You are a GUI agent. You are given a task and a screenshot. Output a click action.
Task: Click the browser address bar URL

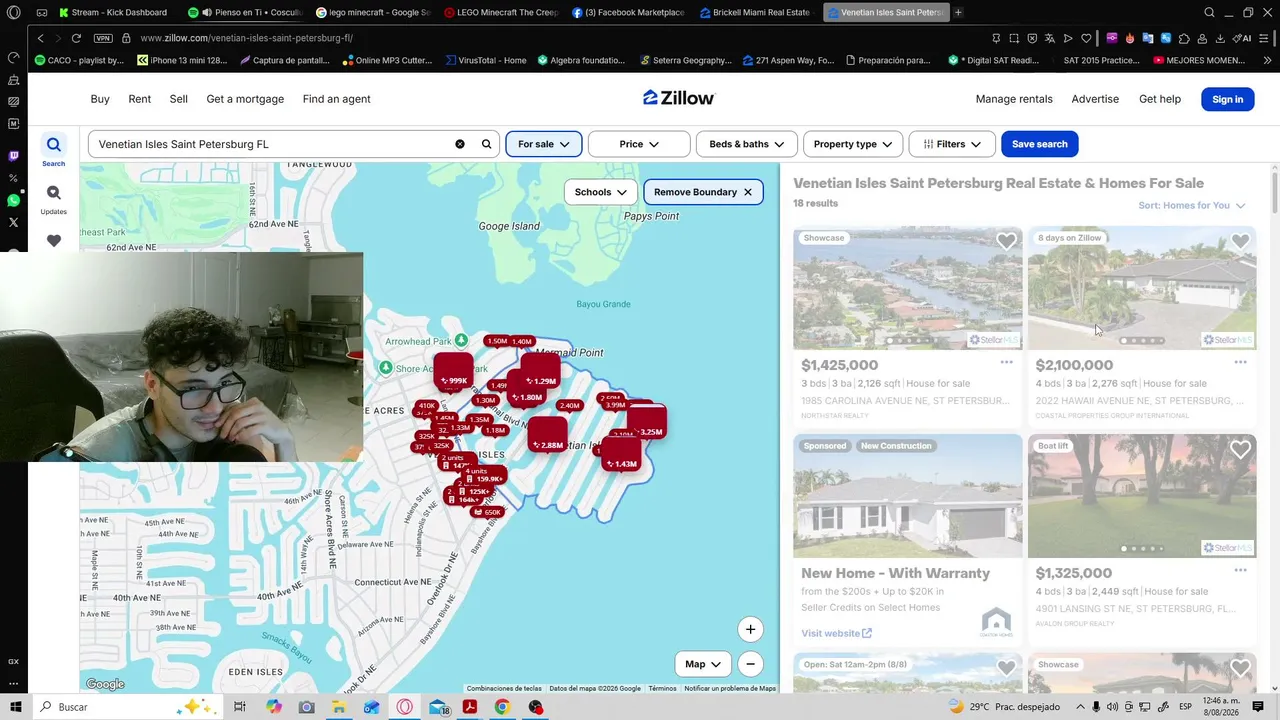246,38
